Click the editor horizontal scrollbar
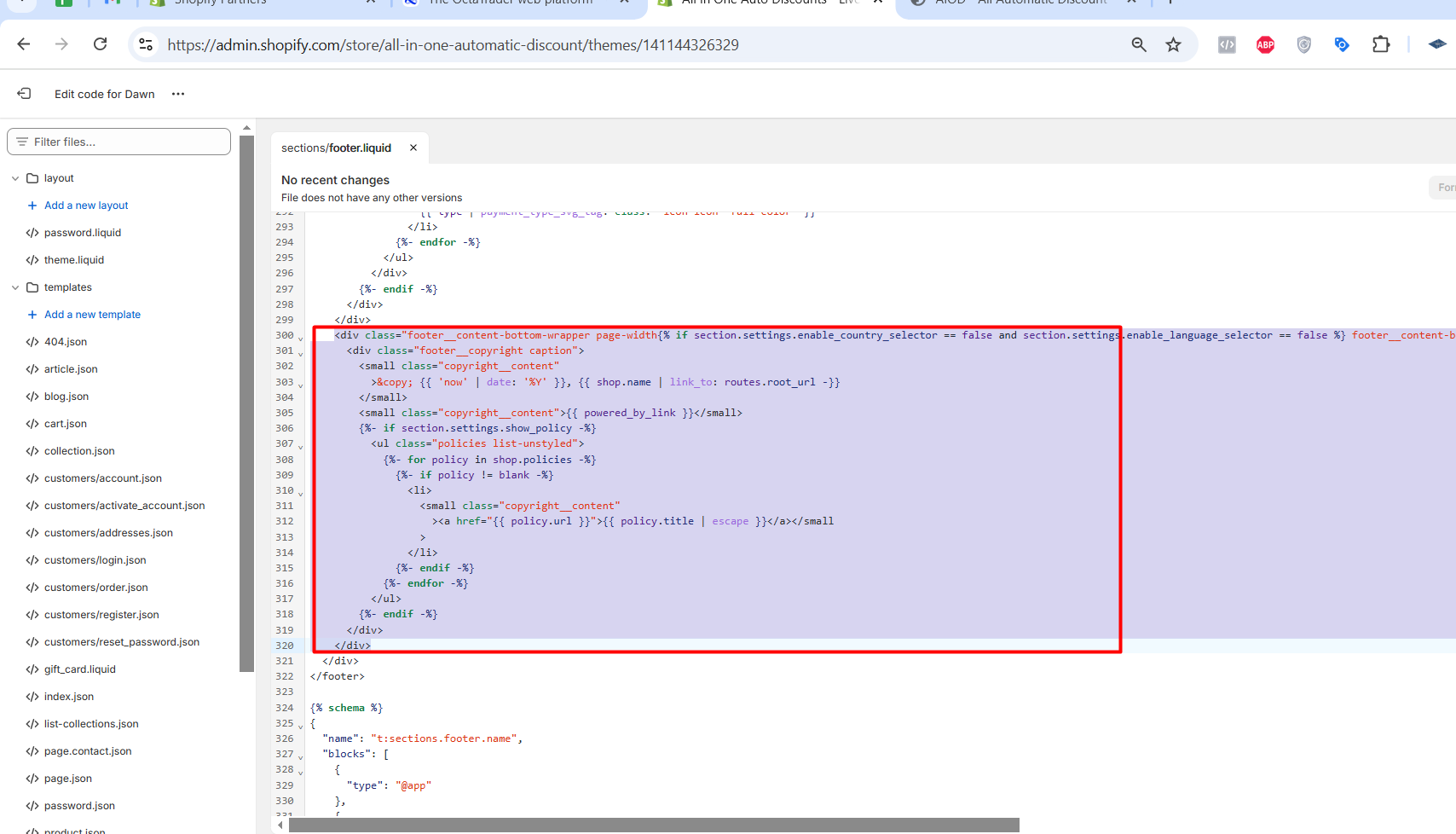The image size is (1456, 834). pyautogui.click(x=654, y=825)
